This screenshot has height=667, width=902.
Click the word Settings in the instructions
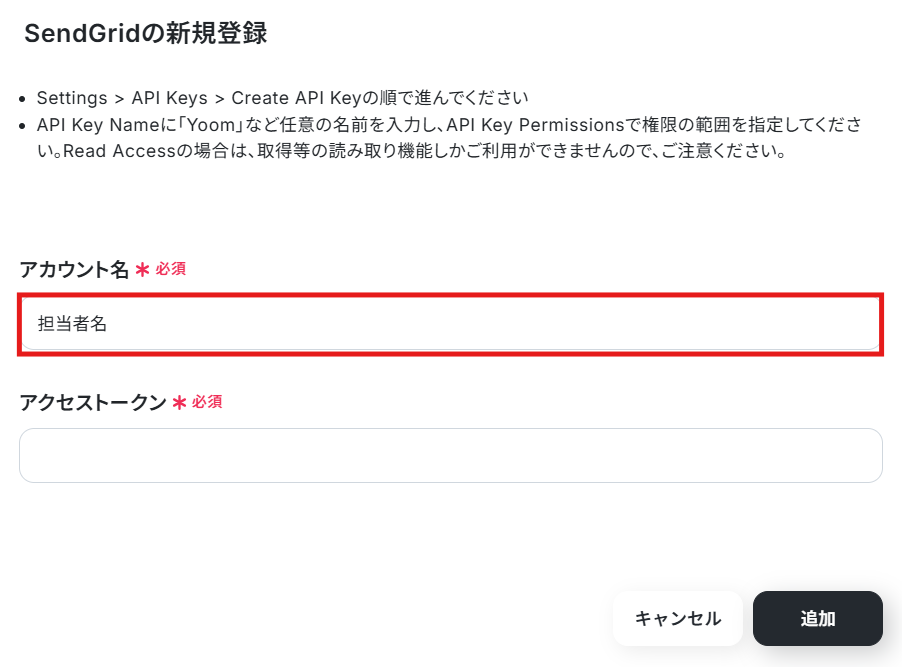click(72, 98)
